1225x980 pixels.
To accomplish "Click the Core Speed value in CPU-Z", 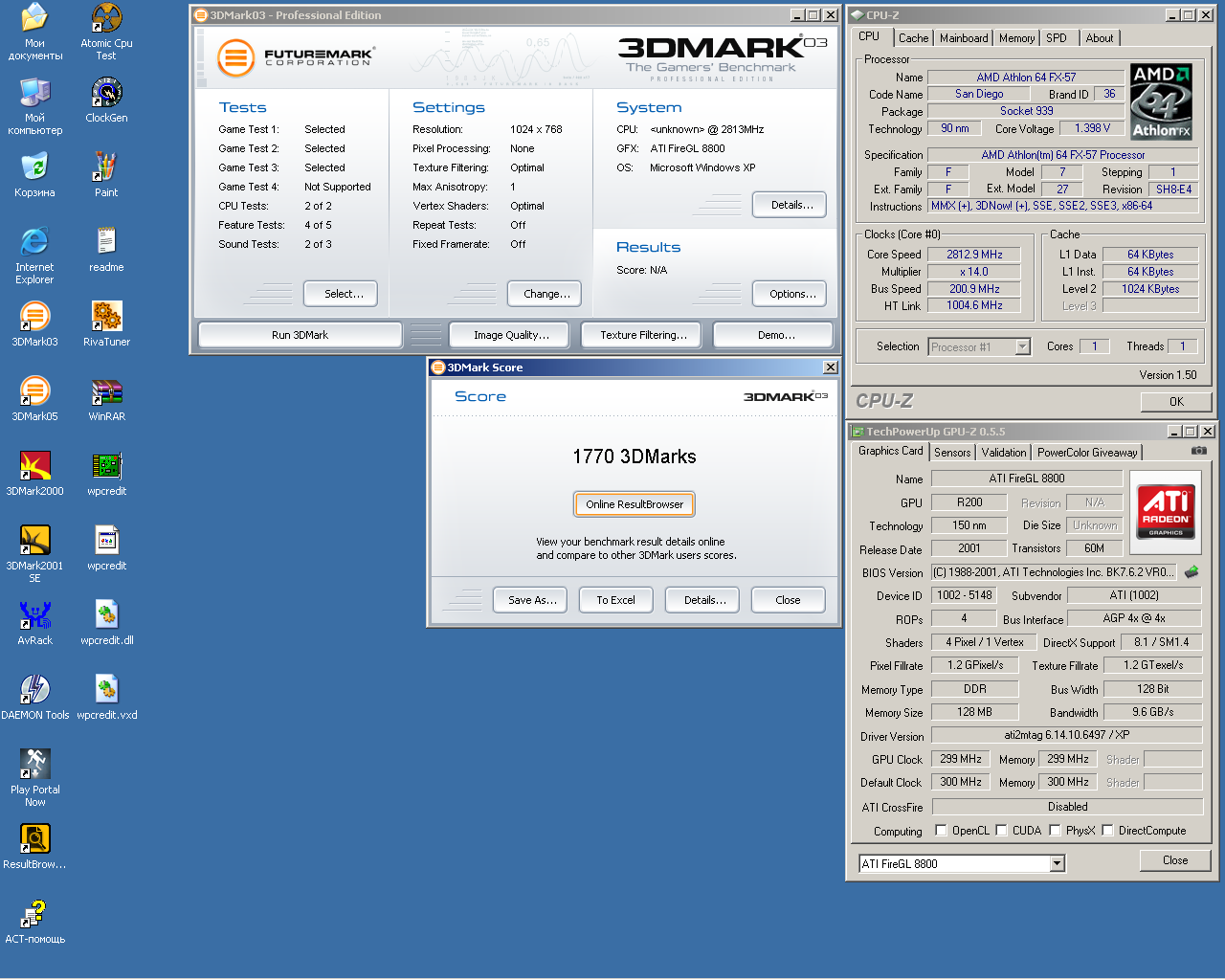I will coord(974,255).
